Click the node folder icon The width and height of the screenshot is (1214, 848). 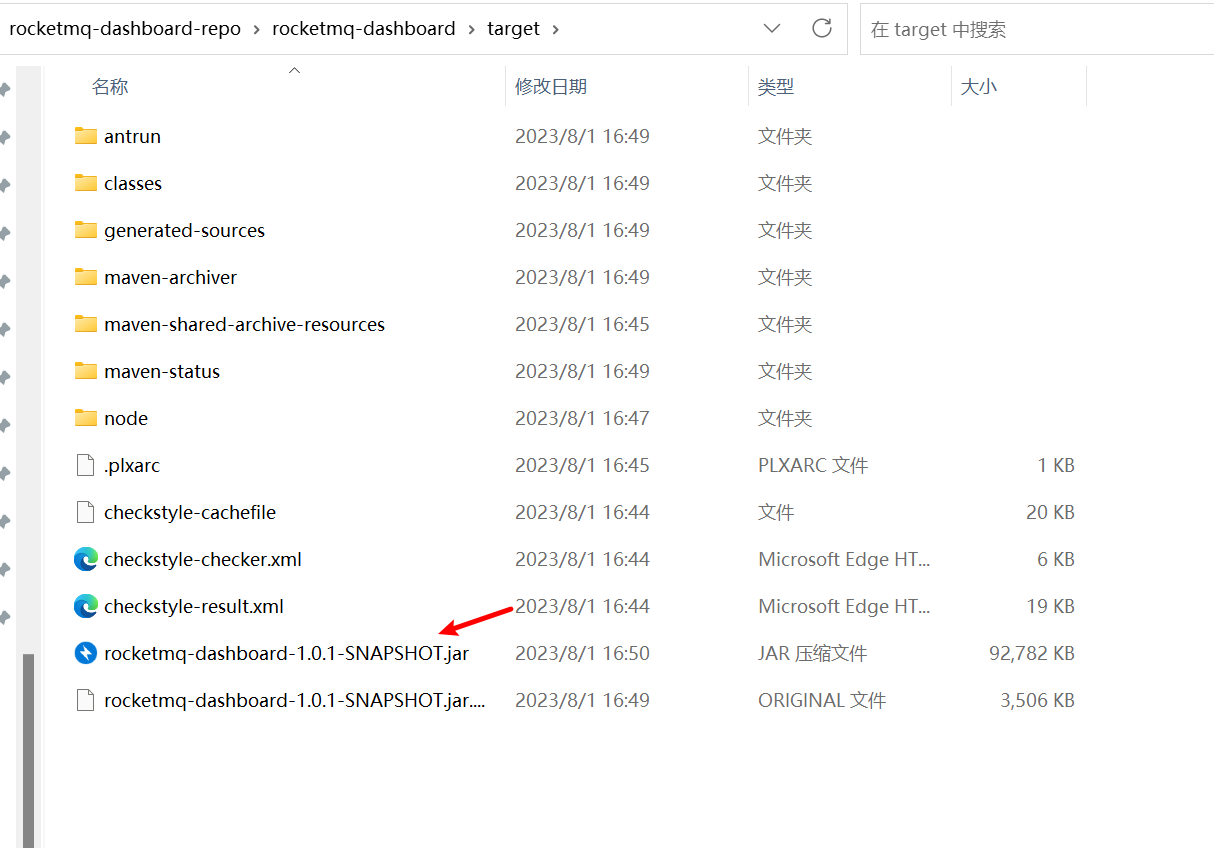(86, 418)
